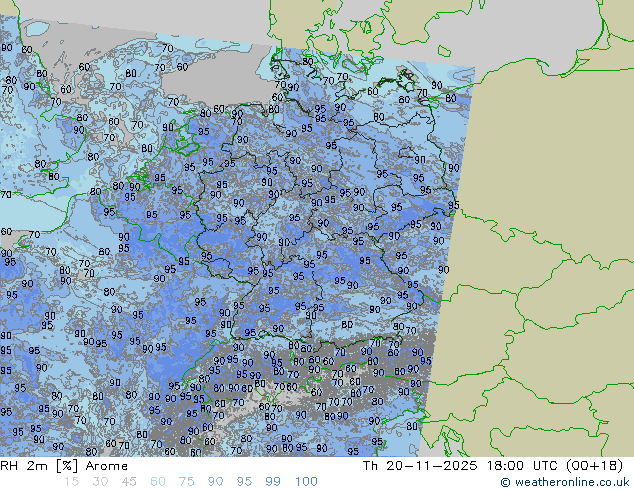Click the 'Arome' model name
The height and width of the screenshot is (490, 634).
click(107, 466)
